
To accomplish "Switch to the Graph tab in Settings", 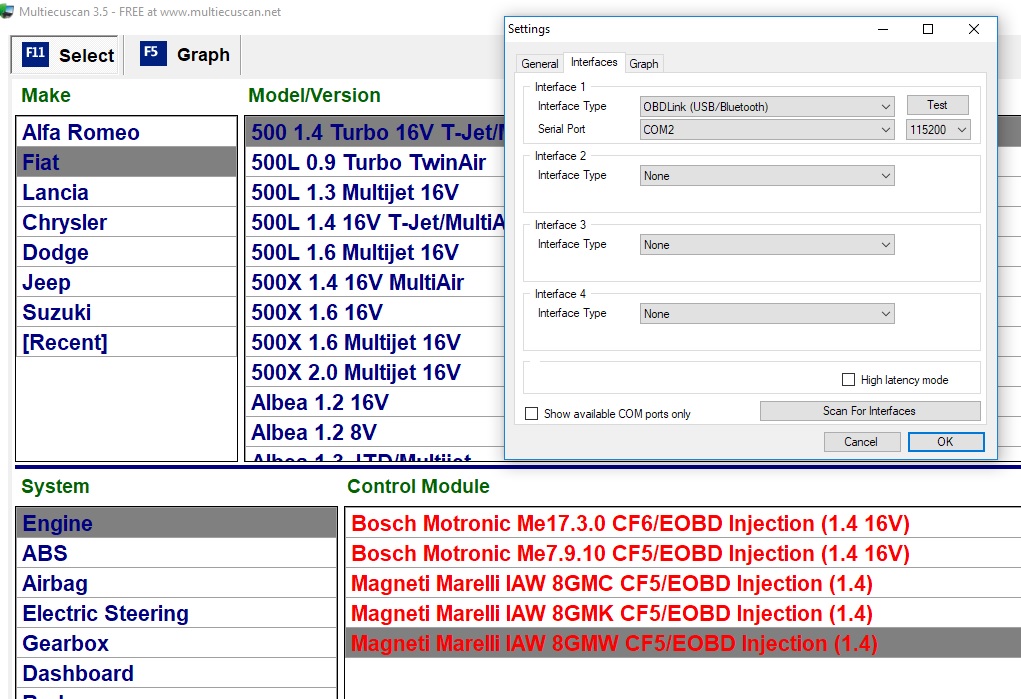I will [643, 63].
